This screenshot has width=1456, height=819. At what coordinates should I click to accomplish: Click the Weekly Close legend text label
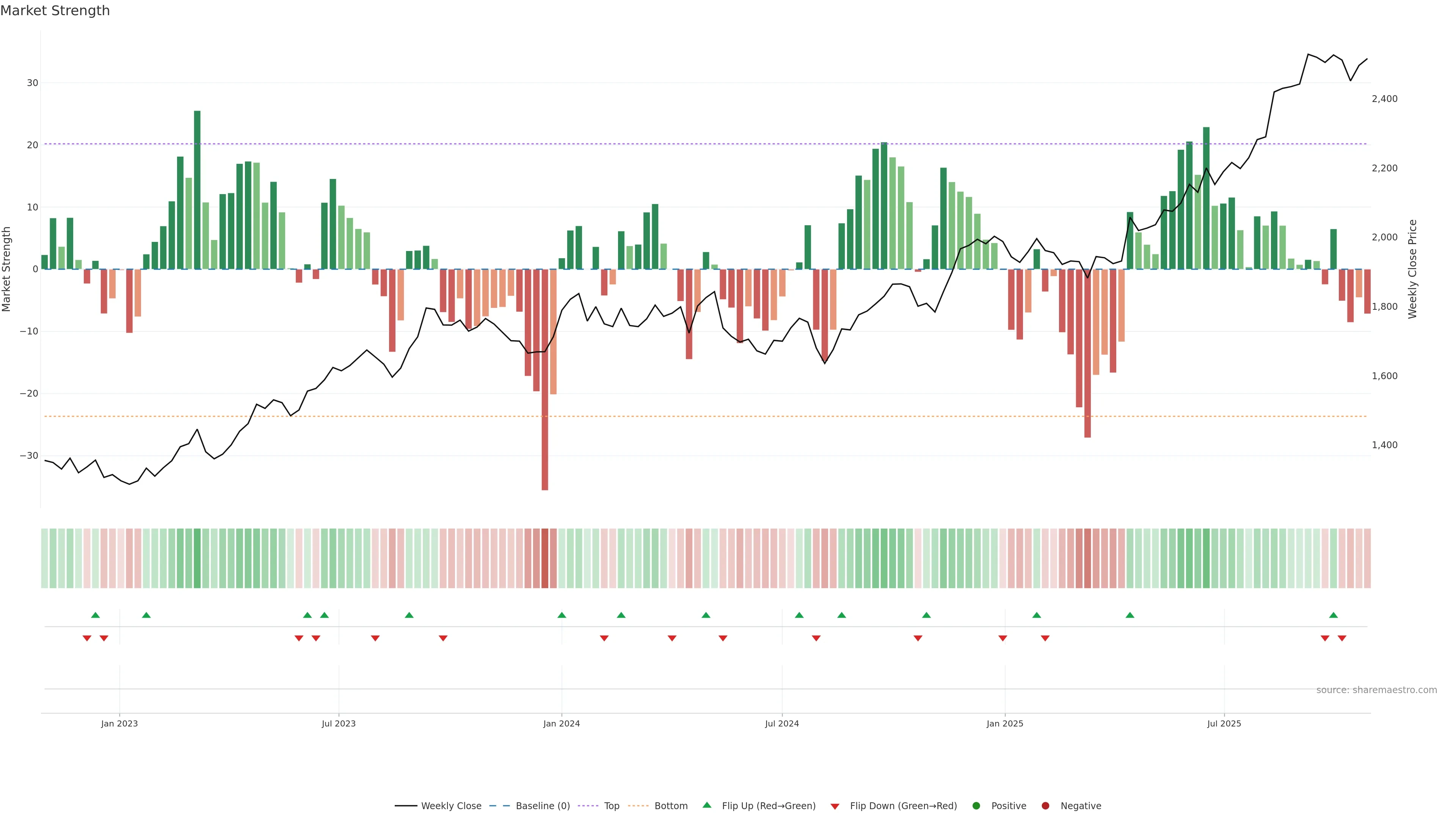click(451, 806)
